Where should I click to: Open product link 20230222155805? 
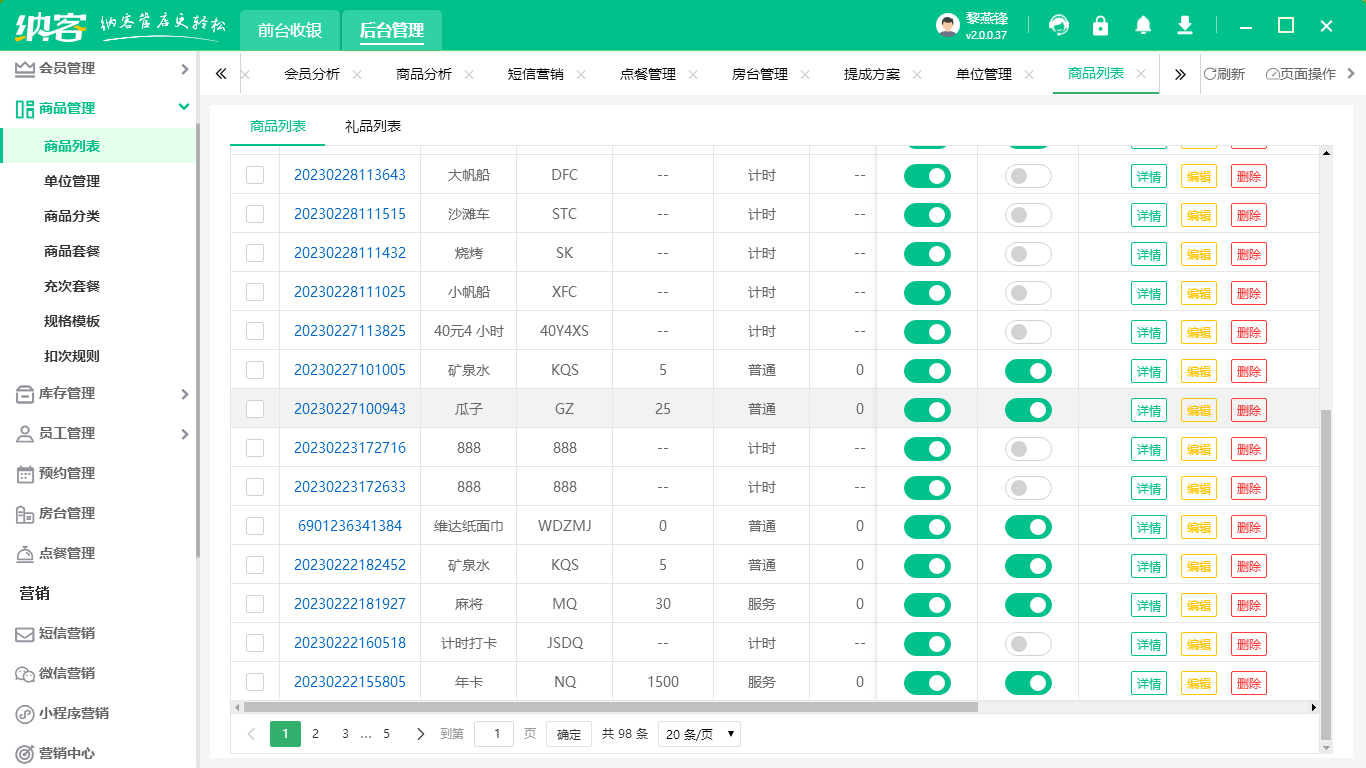tap(349, 682)
